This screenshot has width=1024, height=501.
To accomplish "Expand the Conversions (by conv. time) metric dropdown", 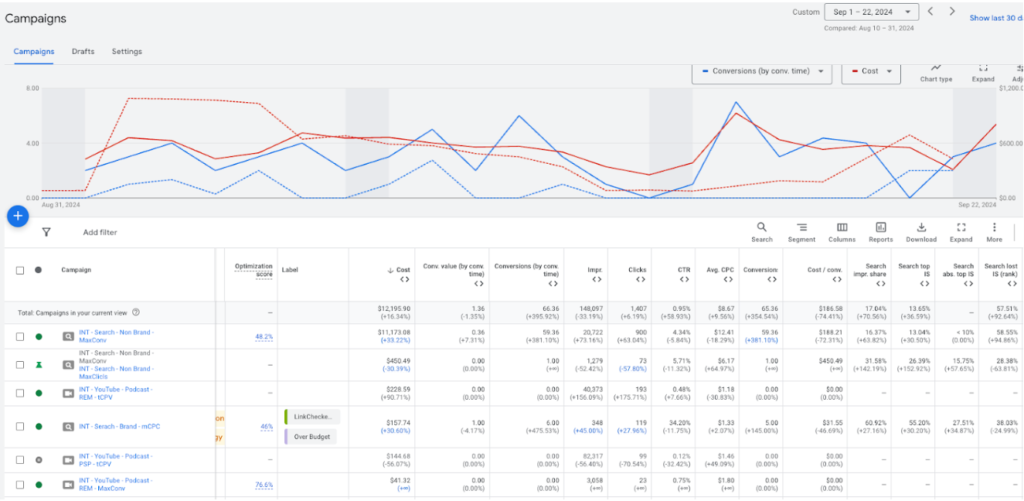I will click(x=762, y=72).
